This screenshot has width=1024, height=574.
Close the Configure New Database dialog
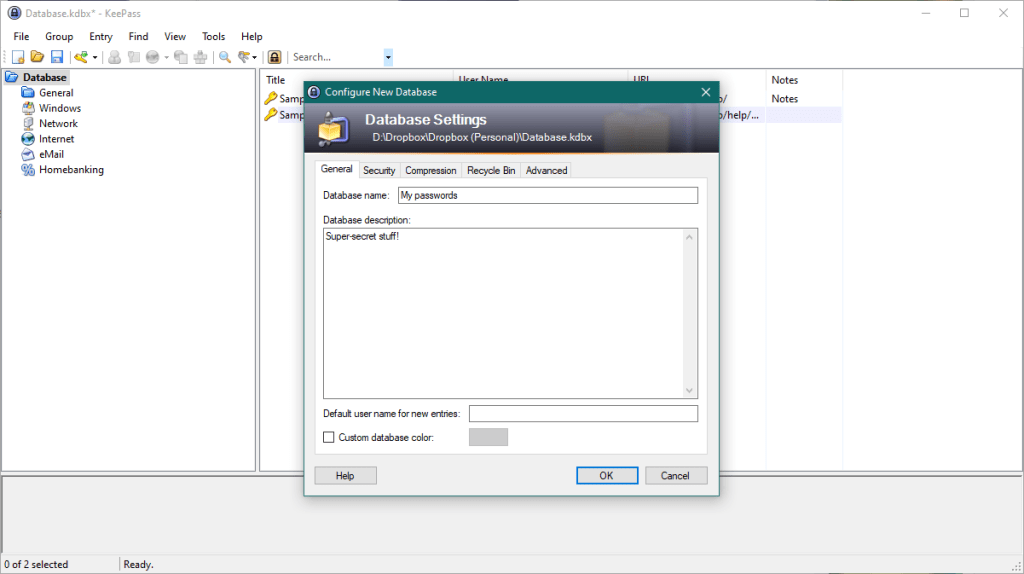(705, 92)
